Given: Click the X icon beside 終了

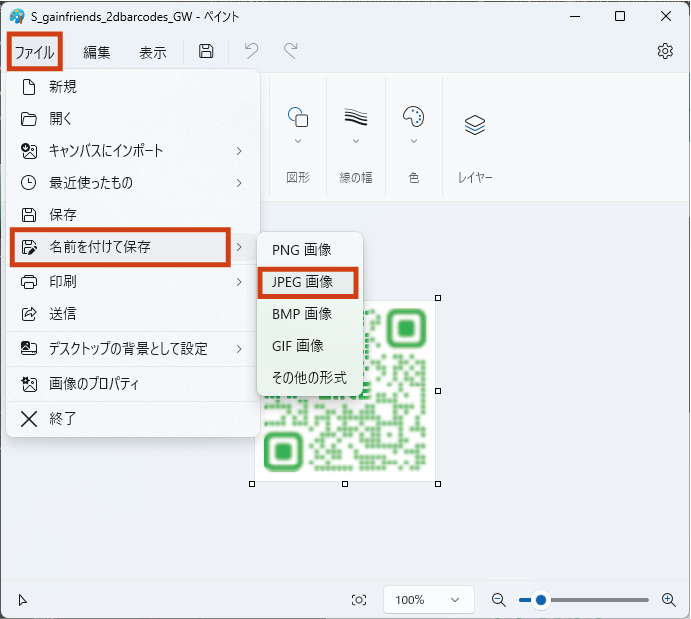Looking at the screenshot, I should 29,419.
